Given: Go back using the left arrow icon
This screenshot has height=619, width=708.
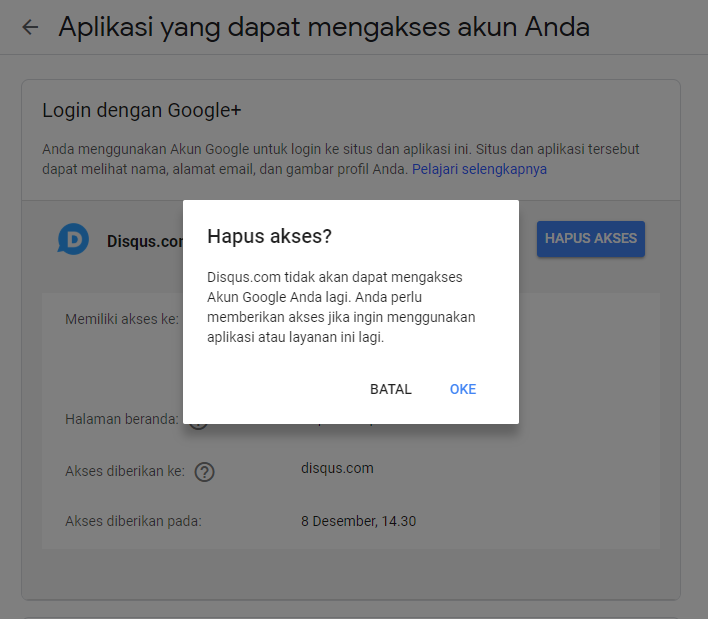Looking at the screenshot, I should click(30, 27).
